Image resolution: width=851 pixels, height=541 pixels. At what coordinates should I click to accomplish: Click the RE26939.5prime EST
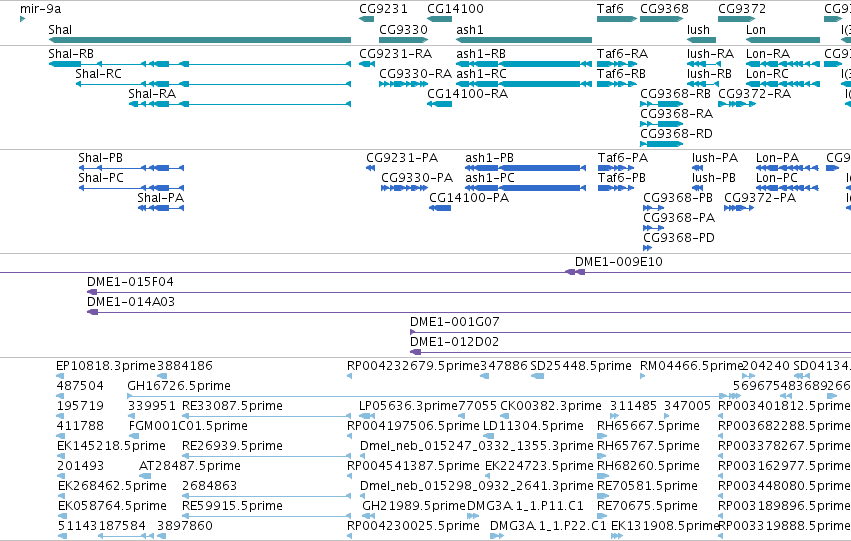pyautogui.click(x=266, y=456)
